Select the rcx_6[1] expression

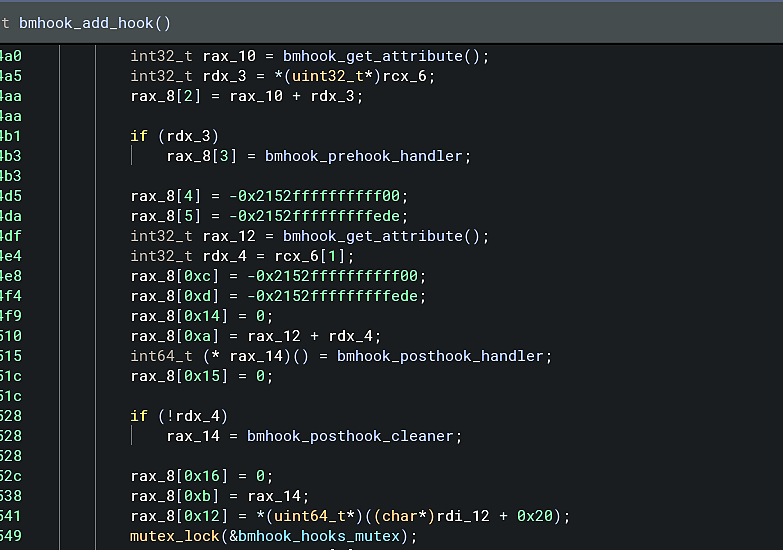pyautogui.click(x=310, y=256)
